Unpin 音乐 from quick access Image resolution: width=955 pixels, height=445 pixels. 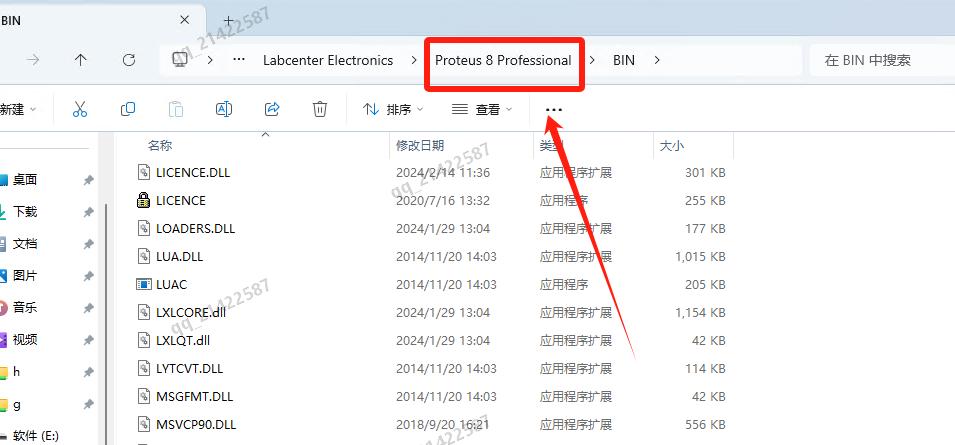click(88, 307)
